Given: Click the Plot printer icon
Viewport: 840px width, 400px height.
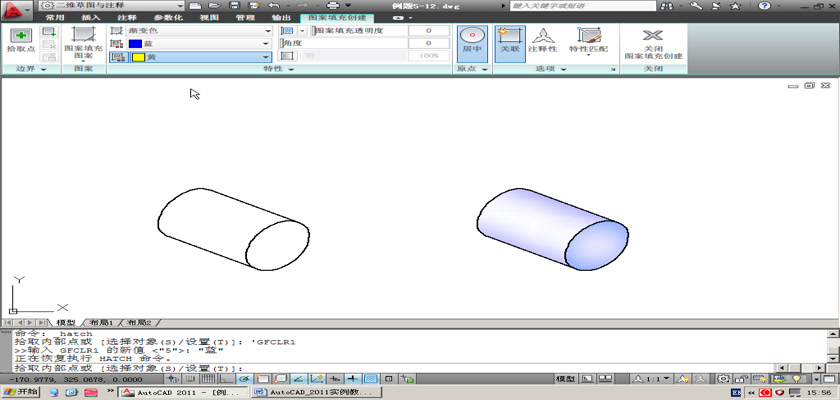Looking at the screenshot, I should (333, 5).
